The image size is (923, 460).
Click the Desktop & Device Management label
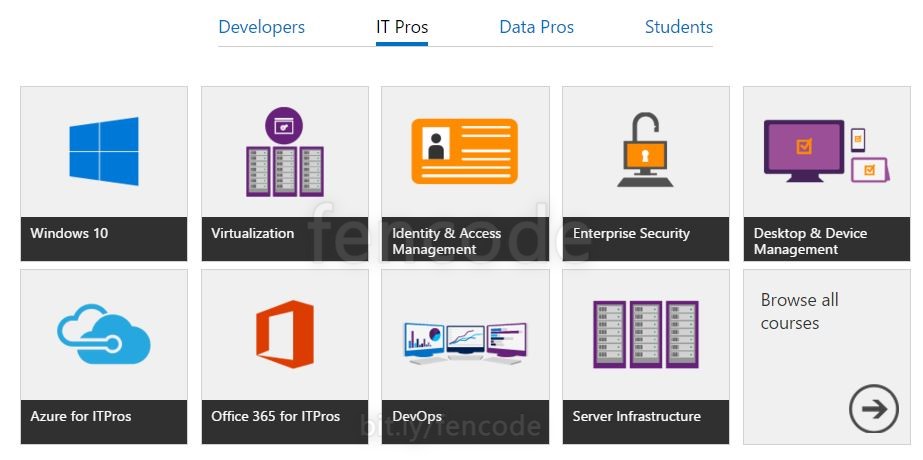pos(810,241)
